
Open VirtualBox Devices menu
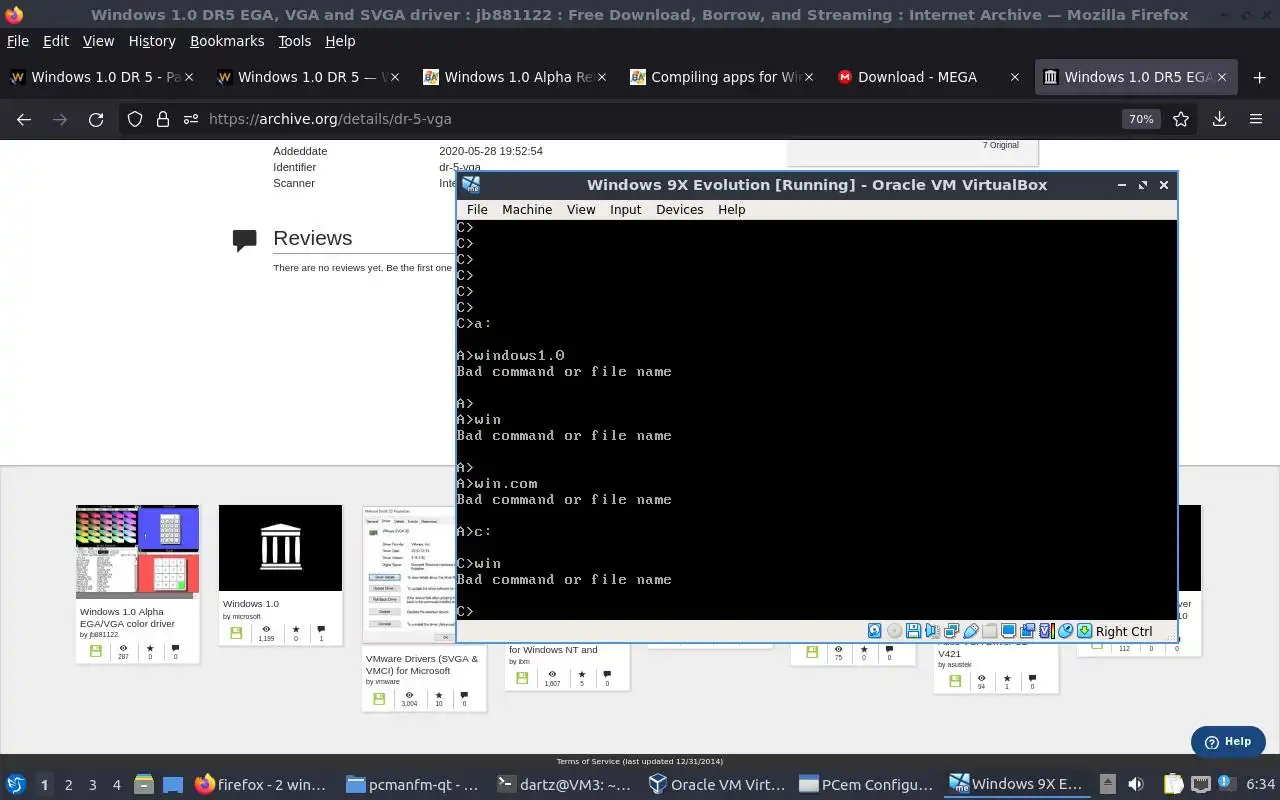point(680,209)
